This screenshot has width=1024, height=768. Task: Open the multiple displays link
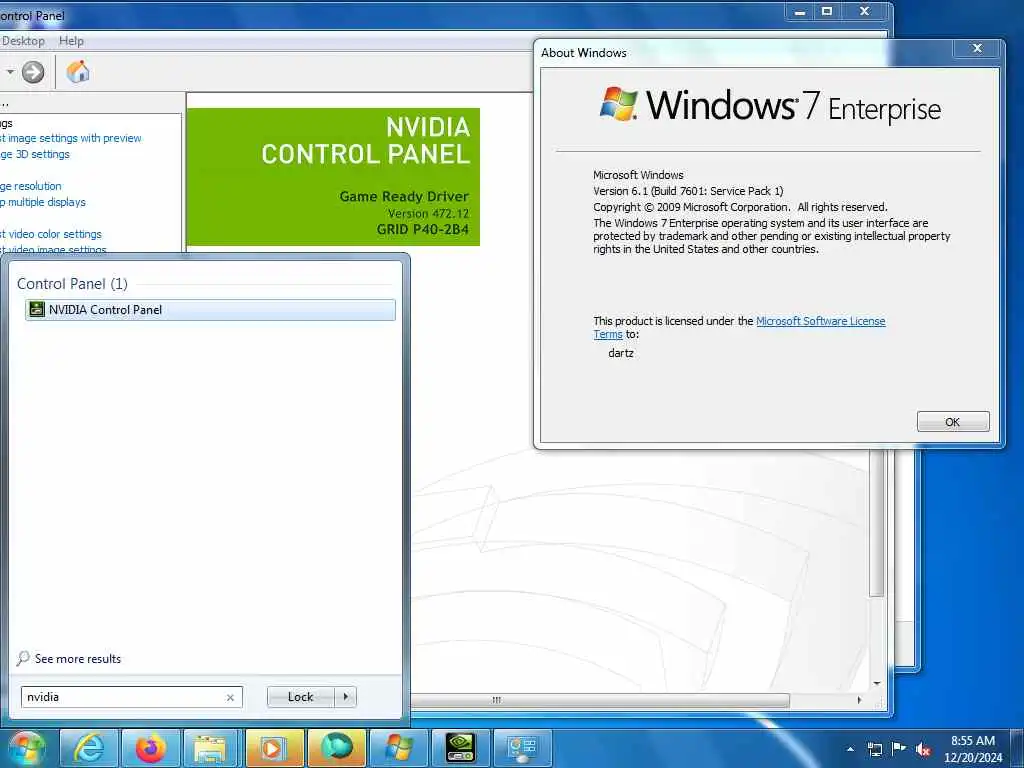click(42, 202)
